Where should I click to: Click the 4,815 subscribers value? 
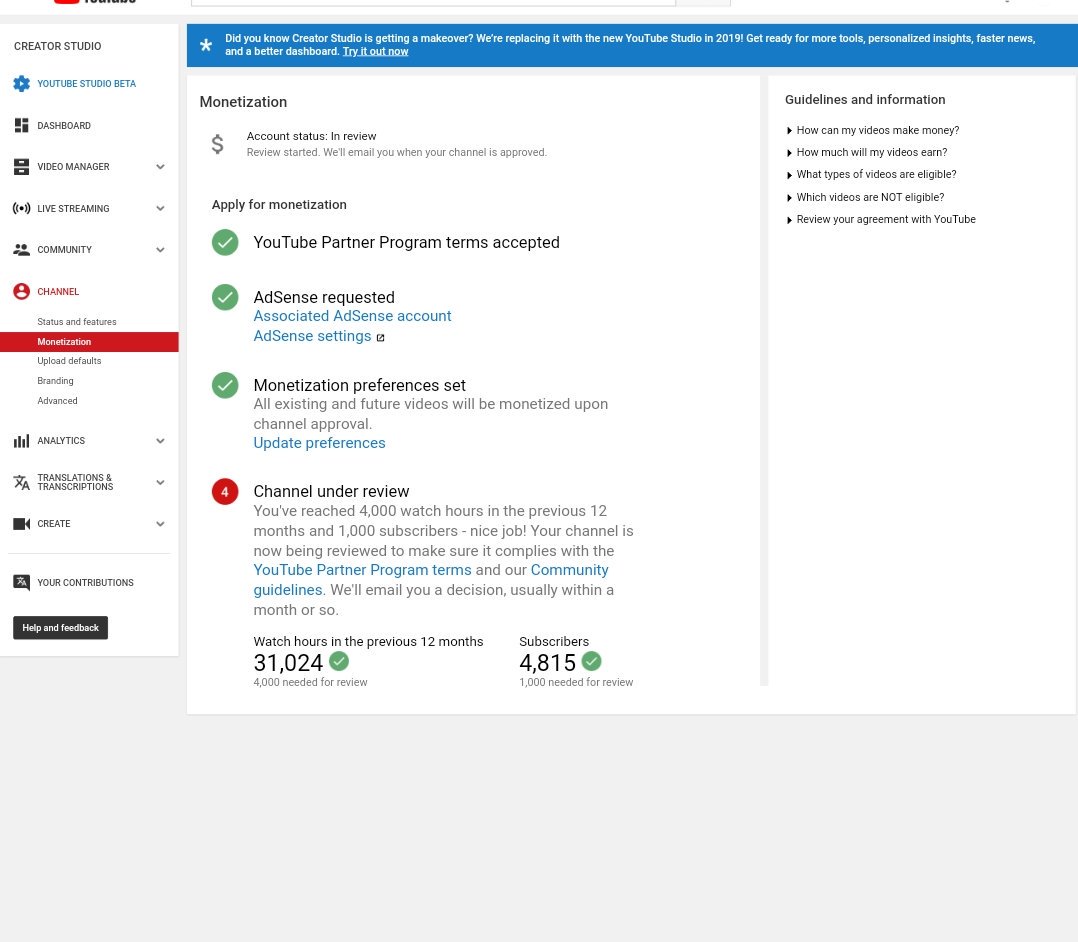coord(547,663)
